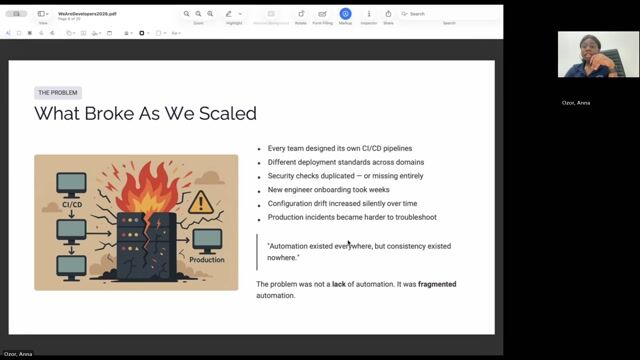Click bullet 'Every team designed its own CI/CD pipelines'
Screen dimensions: 640x360
(x=340, y=149)
